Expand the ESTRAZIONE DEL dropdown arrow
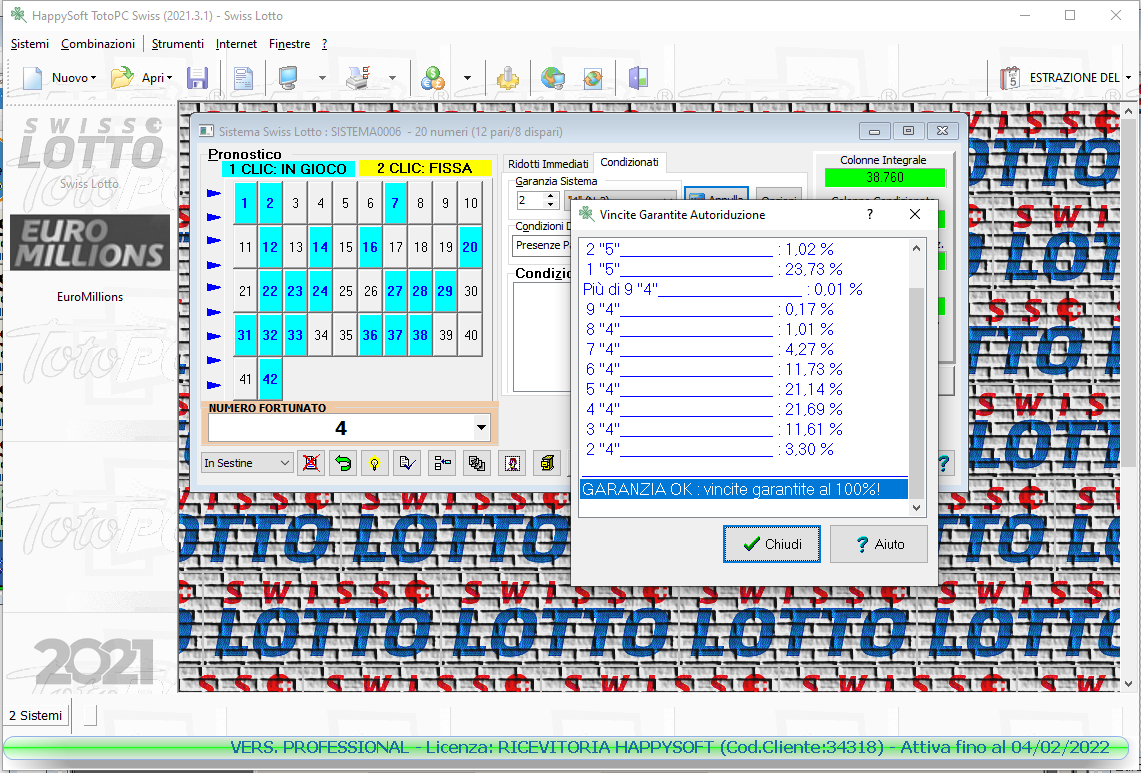The width and height of the screenshot is (1141, 773). pos(1129,78)
